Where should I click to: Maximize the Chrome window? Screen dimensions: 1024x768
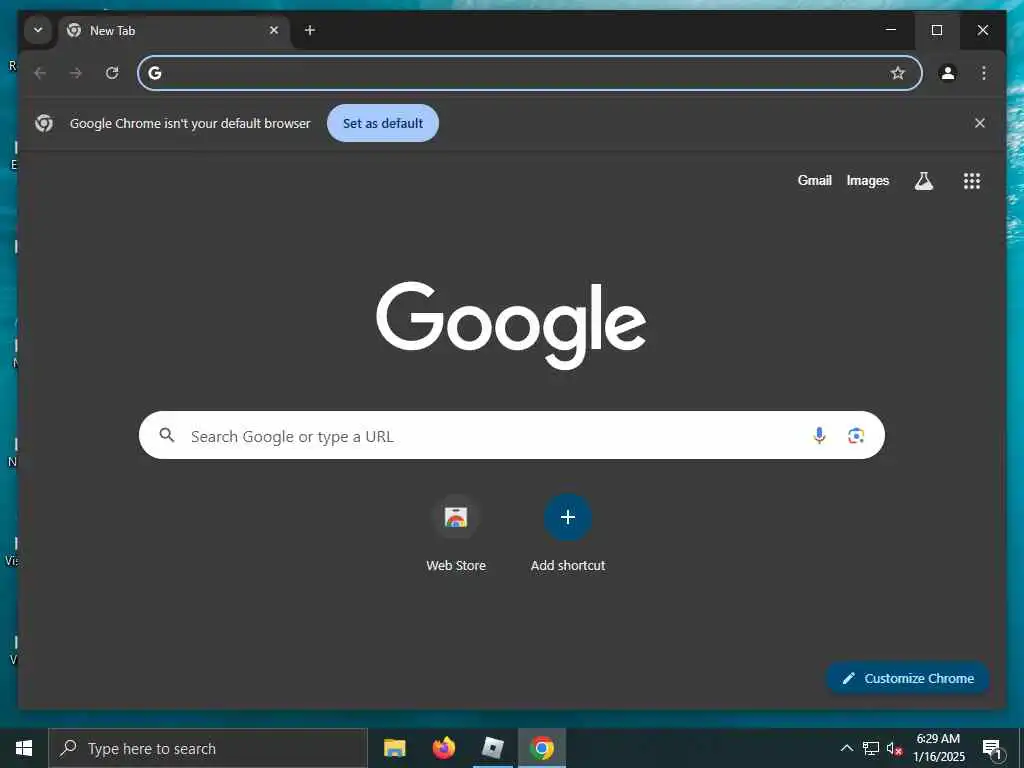tap(936, 30)
